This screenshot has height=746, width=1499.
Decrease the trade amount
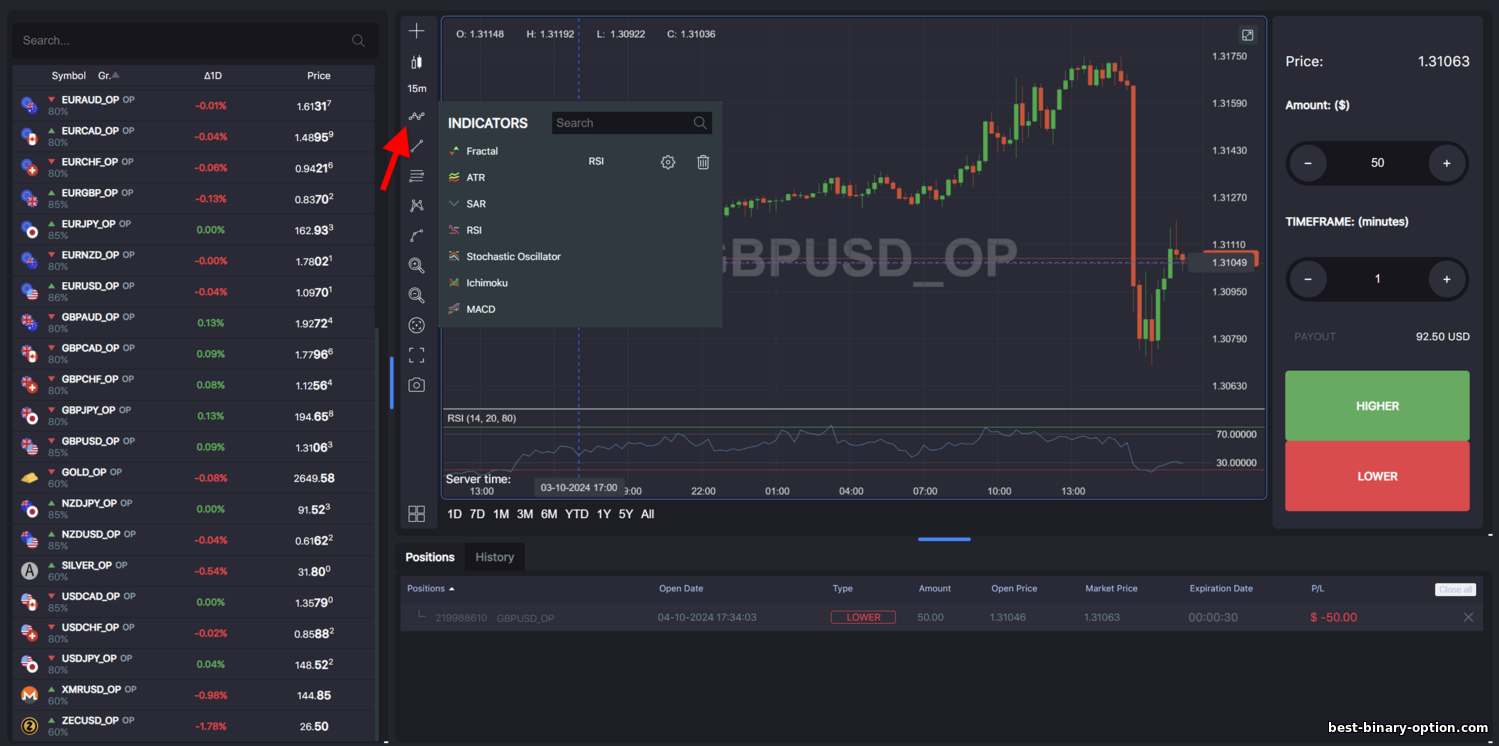1308,163
